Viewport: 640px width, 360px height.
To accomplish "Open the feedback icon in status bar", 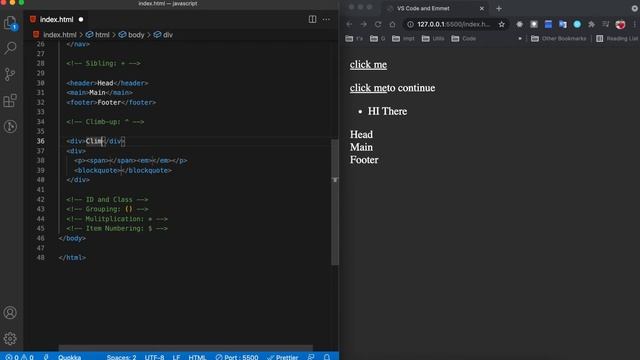I will tap(311, 357).
